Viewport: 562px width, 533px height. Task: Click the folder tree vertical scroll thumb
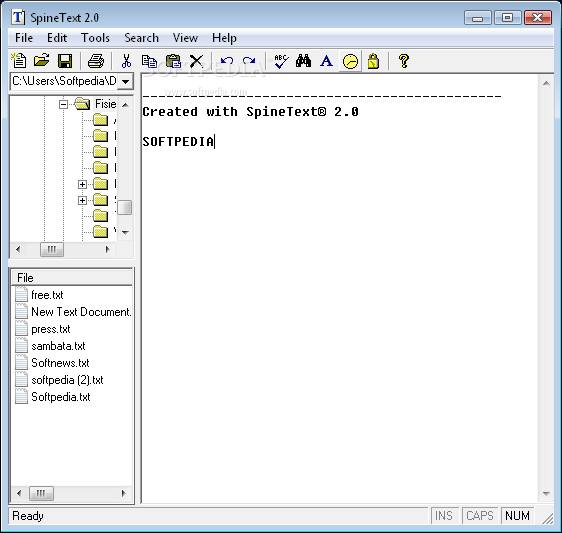(125, 208)
